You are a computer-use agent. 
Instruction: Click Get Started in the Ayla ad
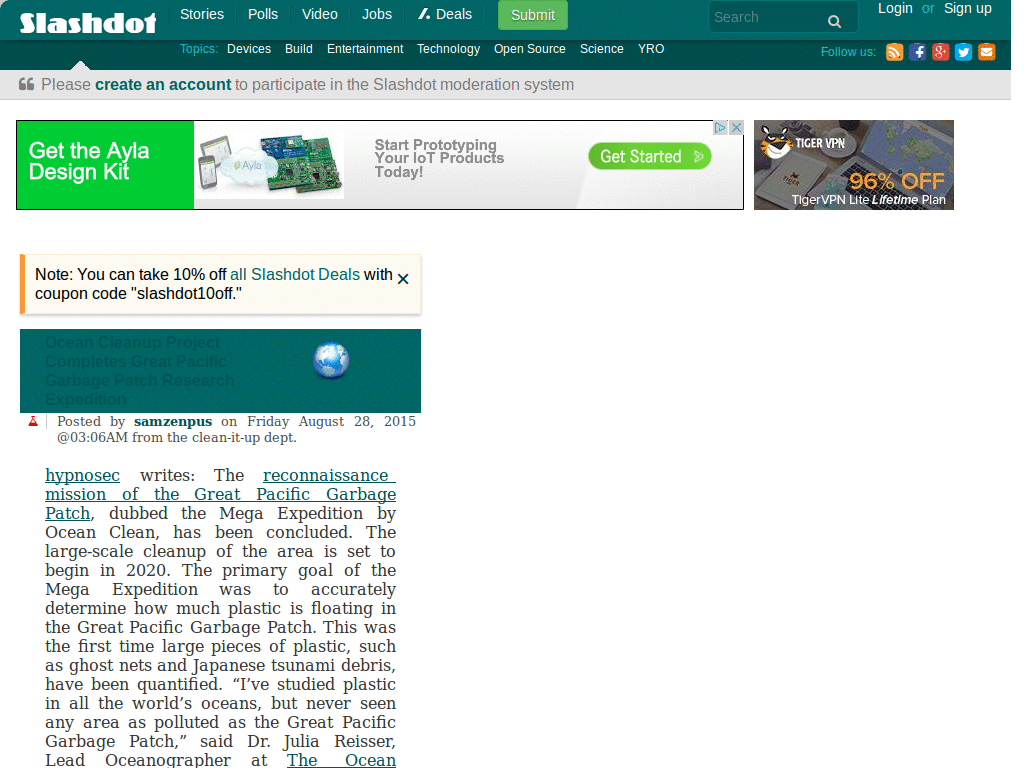(x=649, y=157)
